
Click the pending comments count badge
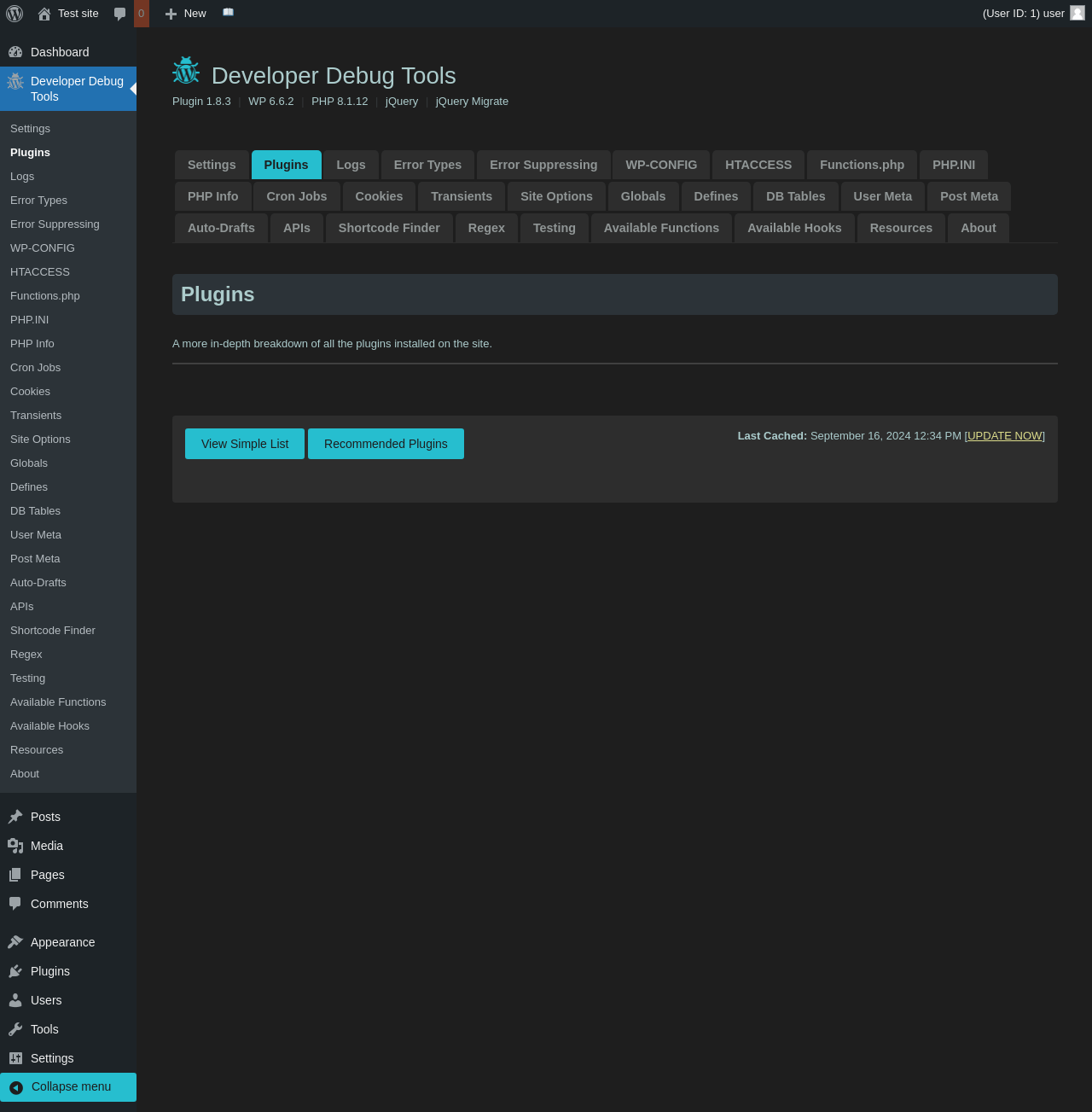[142, 14]
